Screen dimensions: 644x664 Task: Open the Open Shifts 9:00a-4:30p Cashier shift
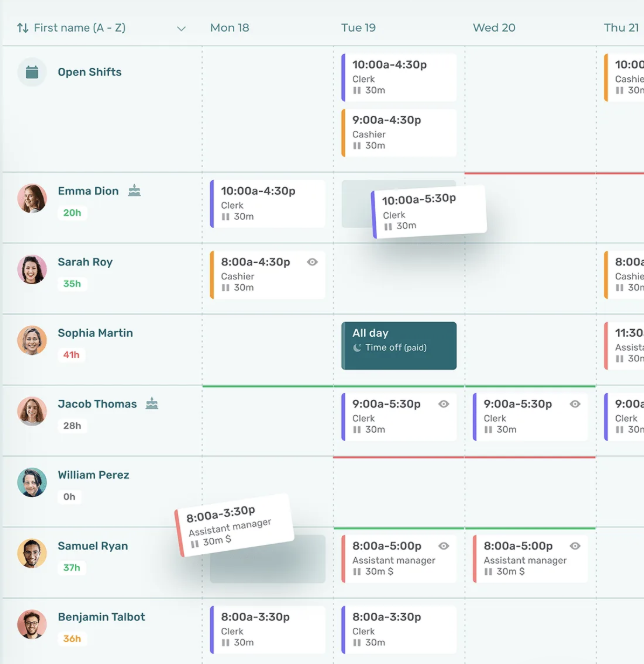click(x=399, y=133)
